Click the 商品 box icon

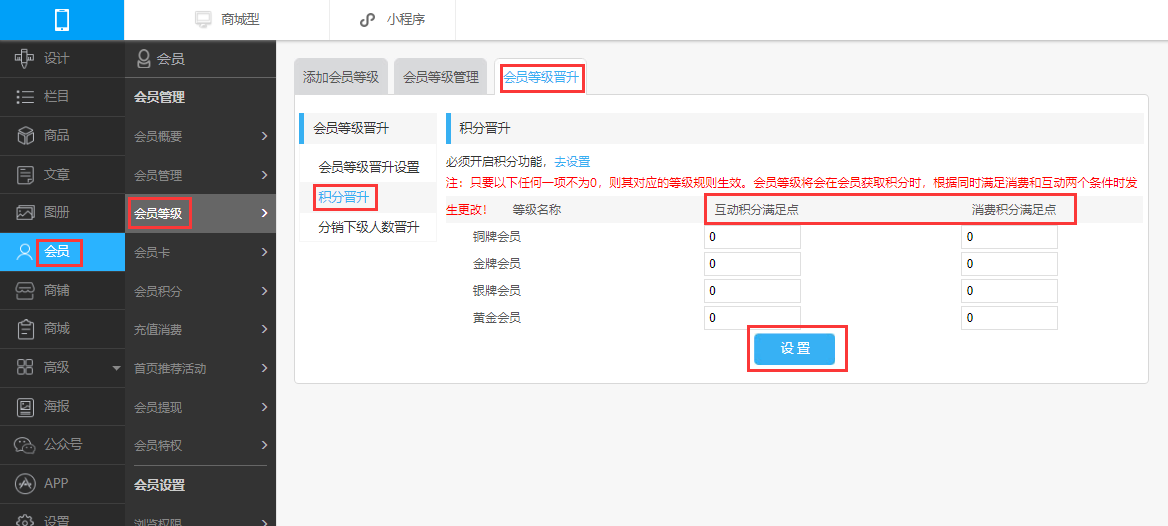point(25,136)
